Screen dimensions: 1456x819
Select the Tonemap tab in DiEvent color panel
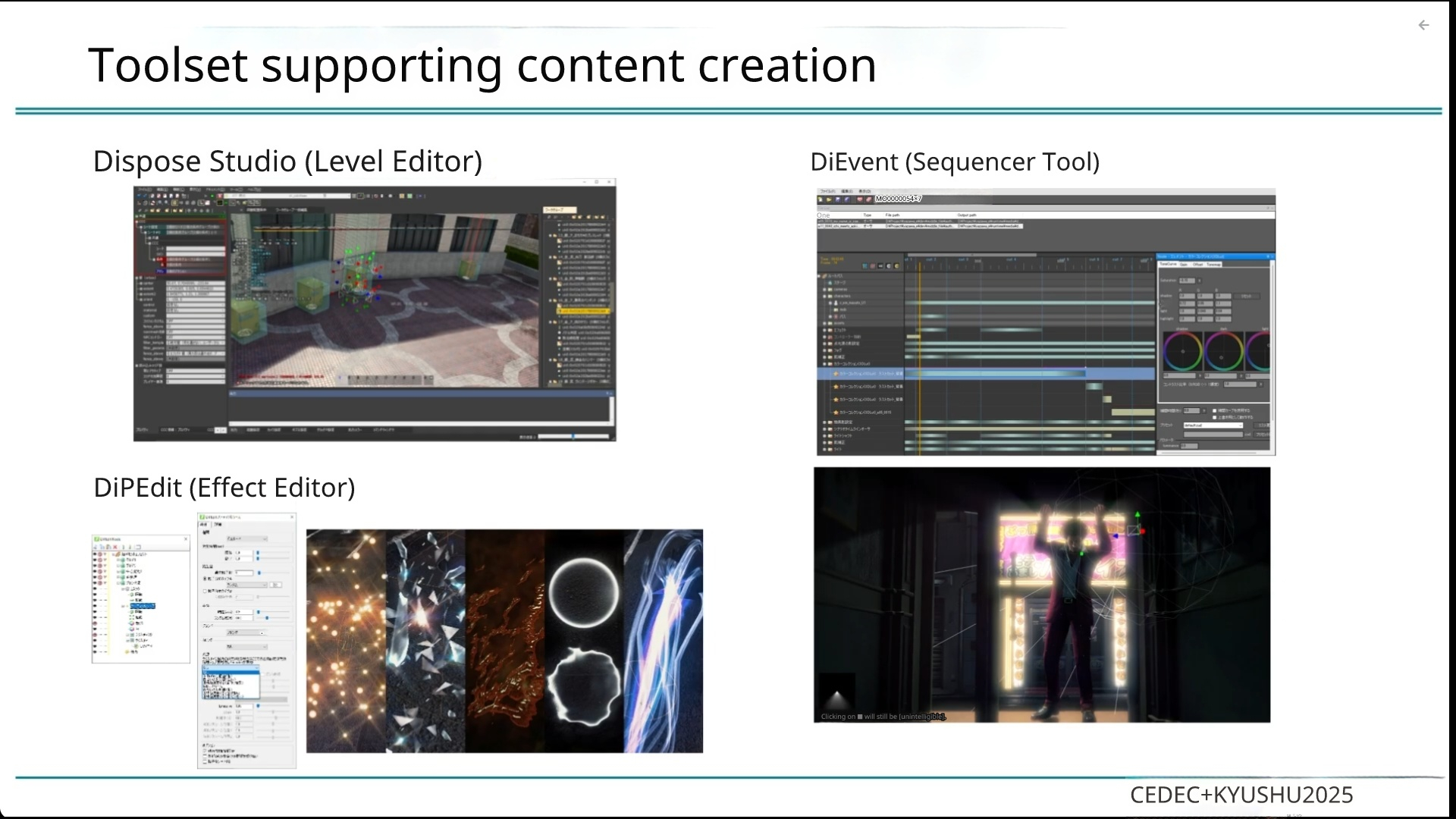pyautogui.click(x=1213, y=264)
